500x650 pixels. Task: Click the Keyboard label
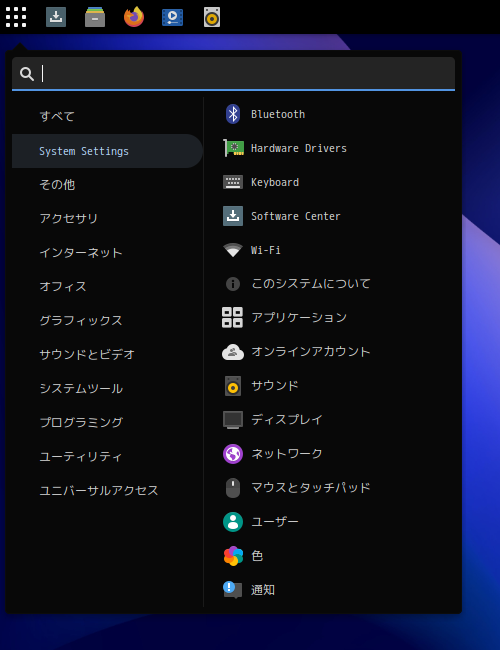click(x=275, y=182)
